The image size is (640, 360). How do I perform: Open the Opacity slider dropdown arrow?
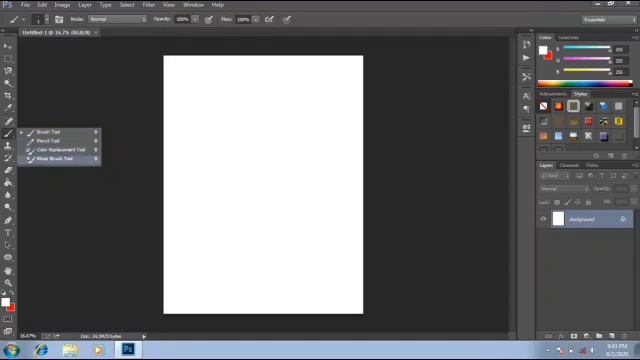(195, 19)
